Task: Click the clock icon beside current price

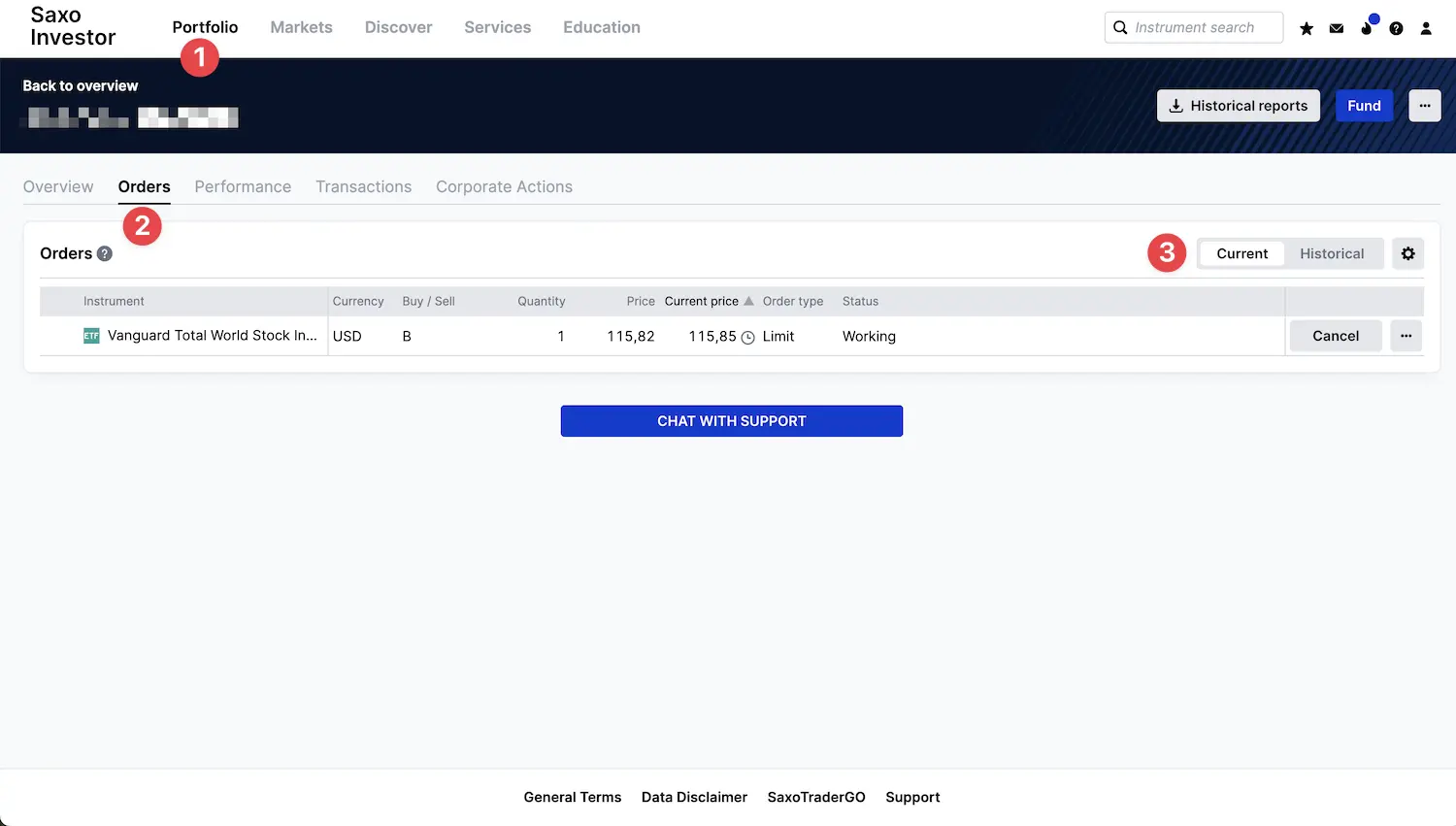Action: click(x=748, y=338)
